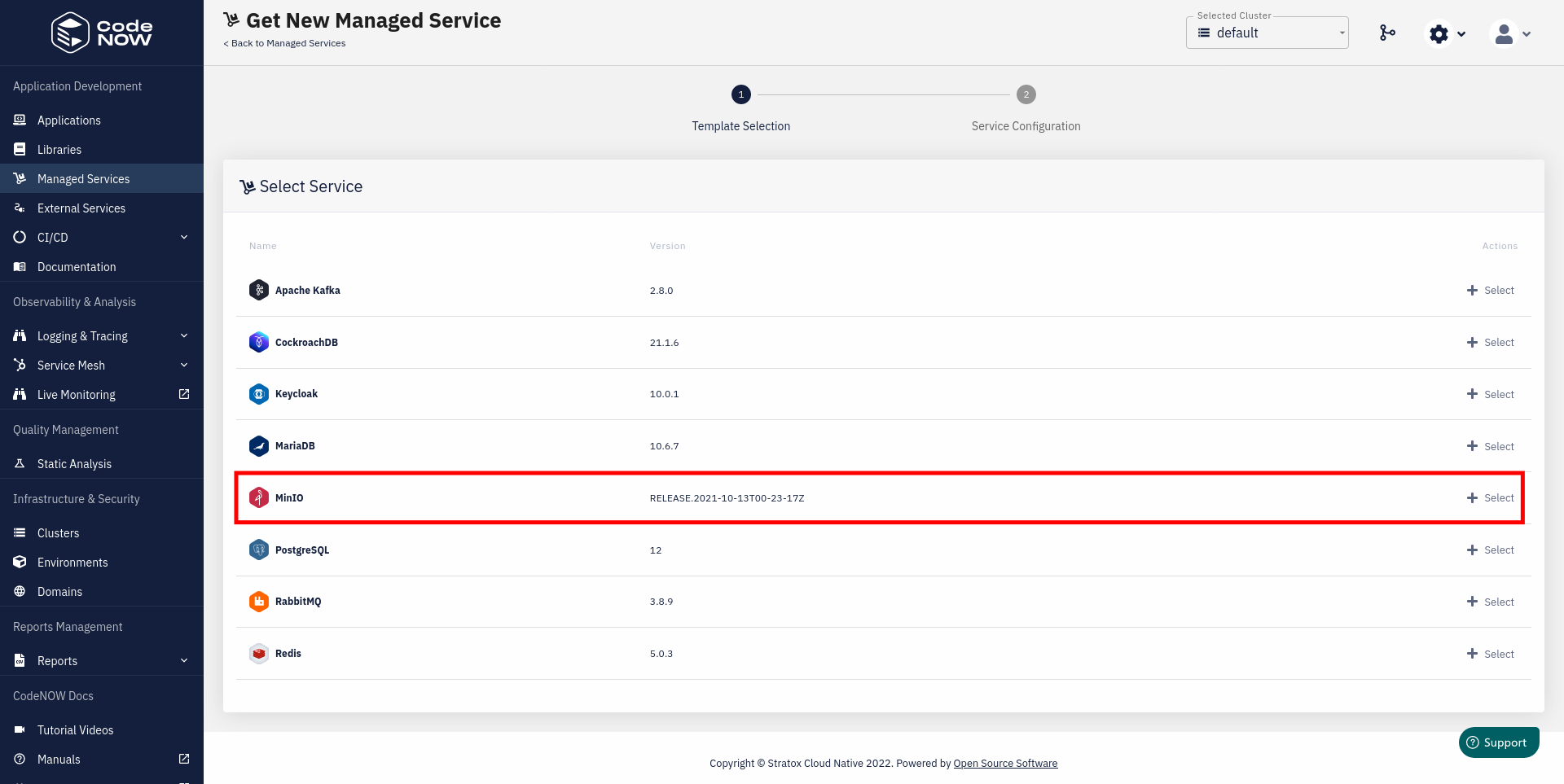This screenshot has height=784, width=1564.
Task: Open Static Analysis in the sidebar
Action: point(102,463)
